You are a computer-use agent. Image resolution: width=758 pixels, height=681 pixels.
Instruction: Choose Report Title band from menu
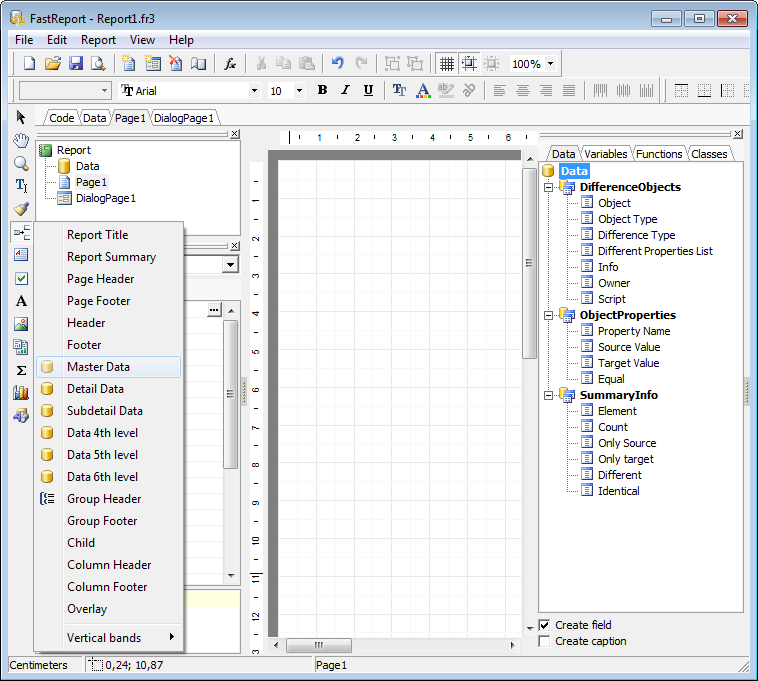pyautogui.click(x=108, y=235)
